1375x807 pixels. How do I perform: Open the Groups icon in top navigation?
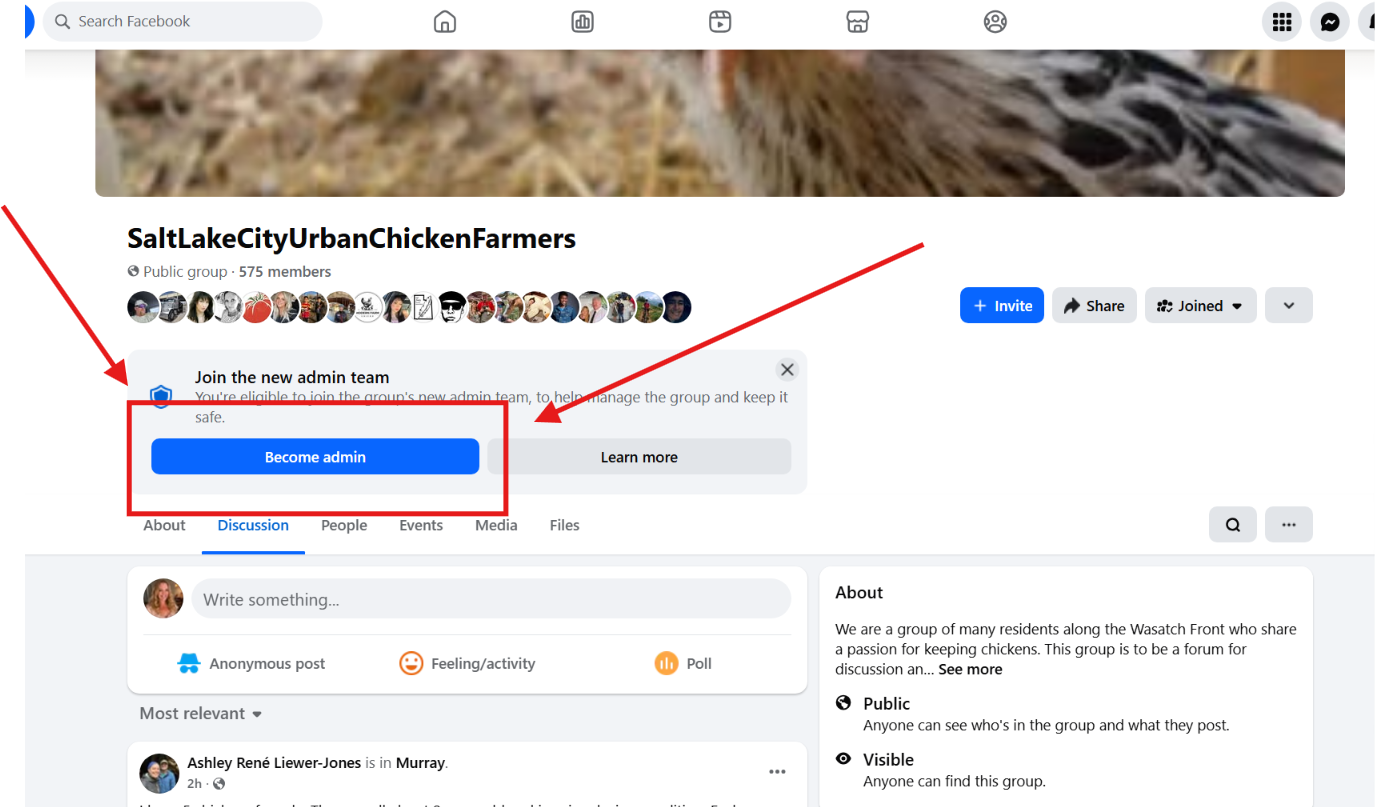[x=995, y=22]
